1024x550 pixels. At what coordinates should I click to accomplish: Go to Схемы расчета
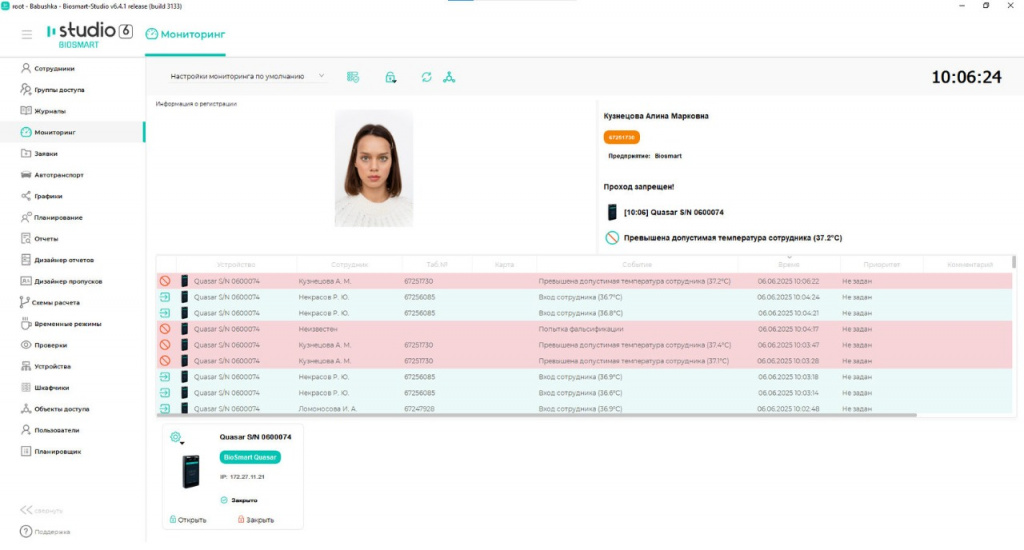coord(50,302)
